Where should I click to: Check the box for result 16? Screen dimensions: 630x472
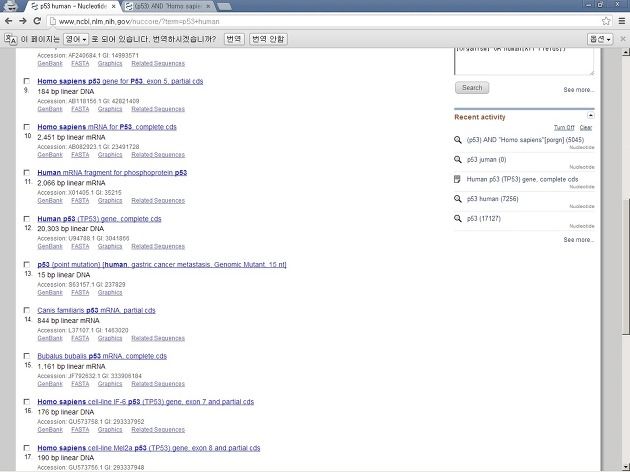coord(27,402)
